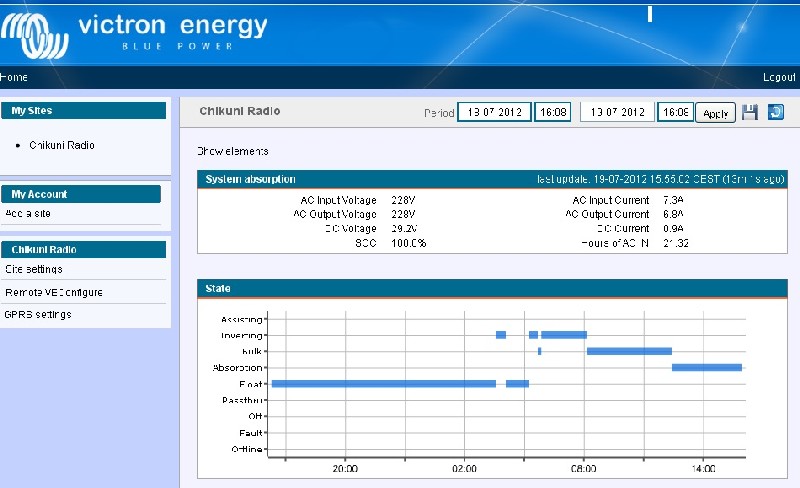Click the period end date field
800x488 pixels.
(617, 112)
